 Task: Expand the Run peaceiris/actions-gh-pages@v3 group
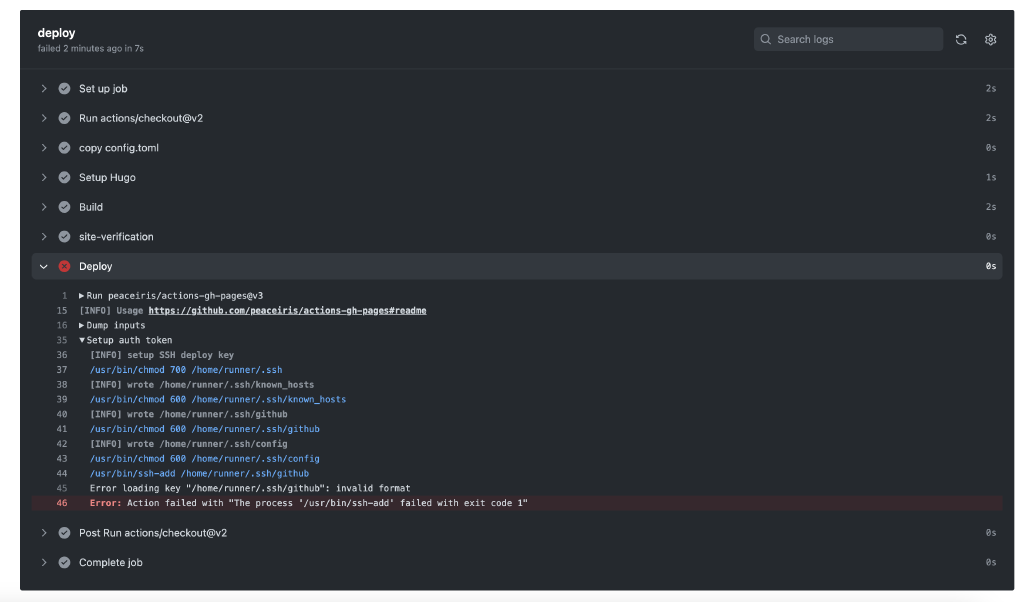click(82, 296)
